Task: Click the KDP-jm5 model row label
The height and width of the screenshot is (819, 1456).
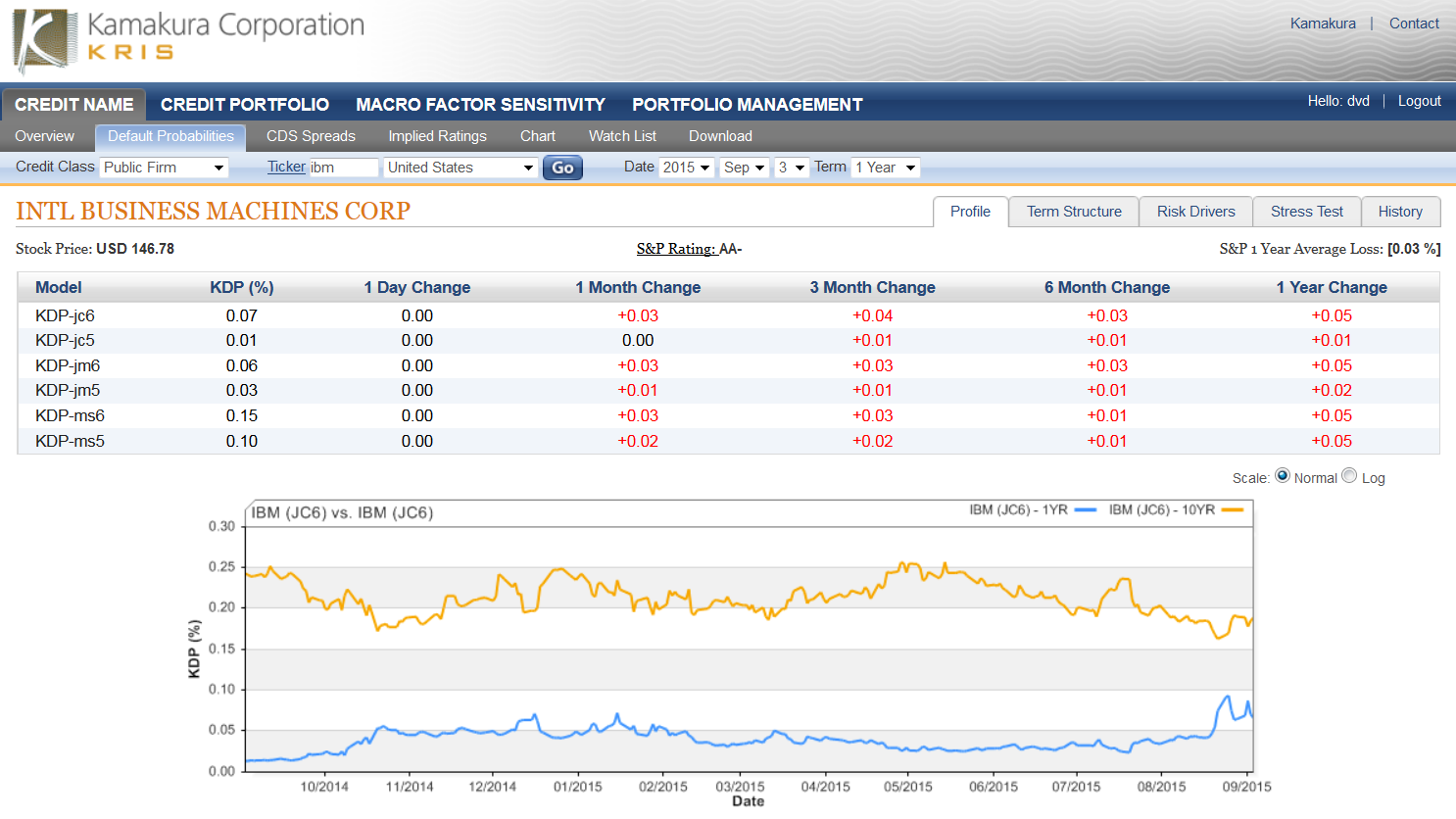Action: tap(68, 390)
